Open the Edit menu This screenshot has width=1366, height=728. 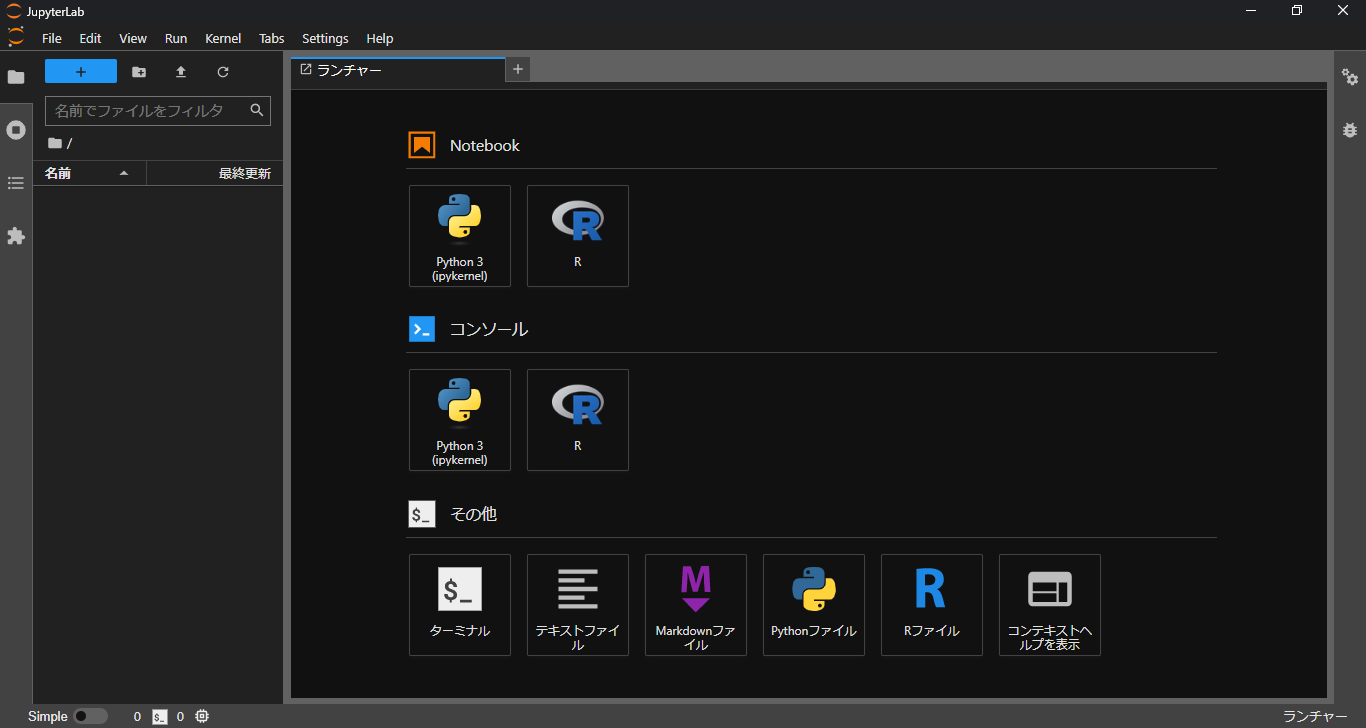(91, 38)
